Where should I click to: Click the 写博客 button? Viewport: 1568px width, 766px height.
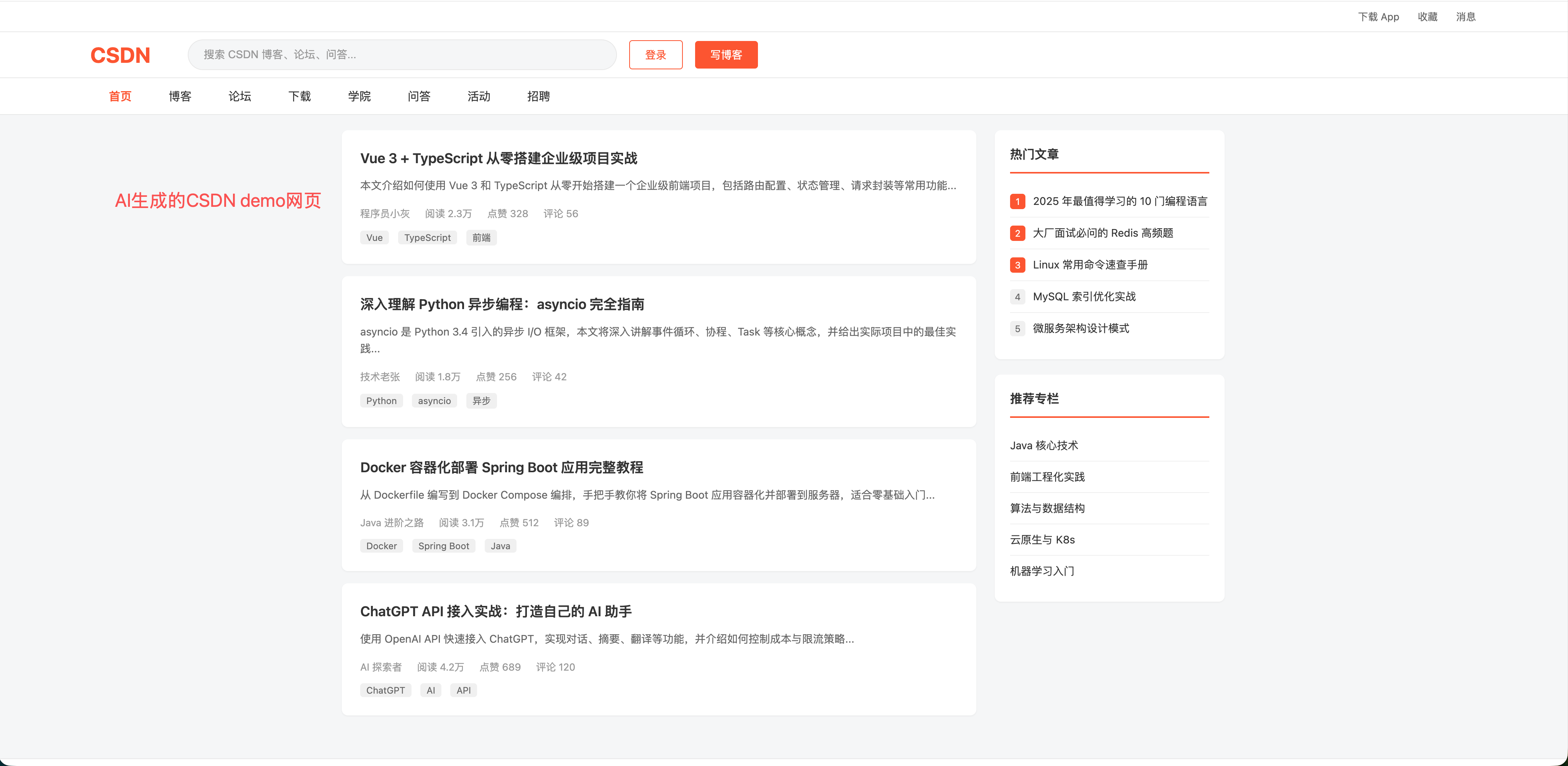coord(726,55)
